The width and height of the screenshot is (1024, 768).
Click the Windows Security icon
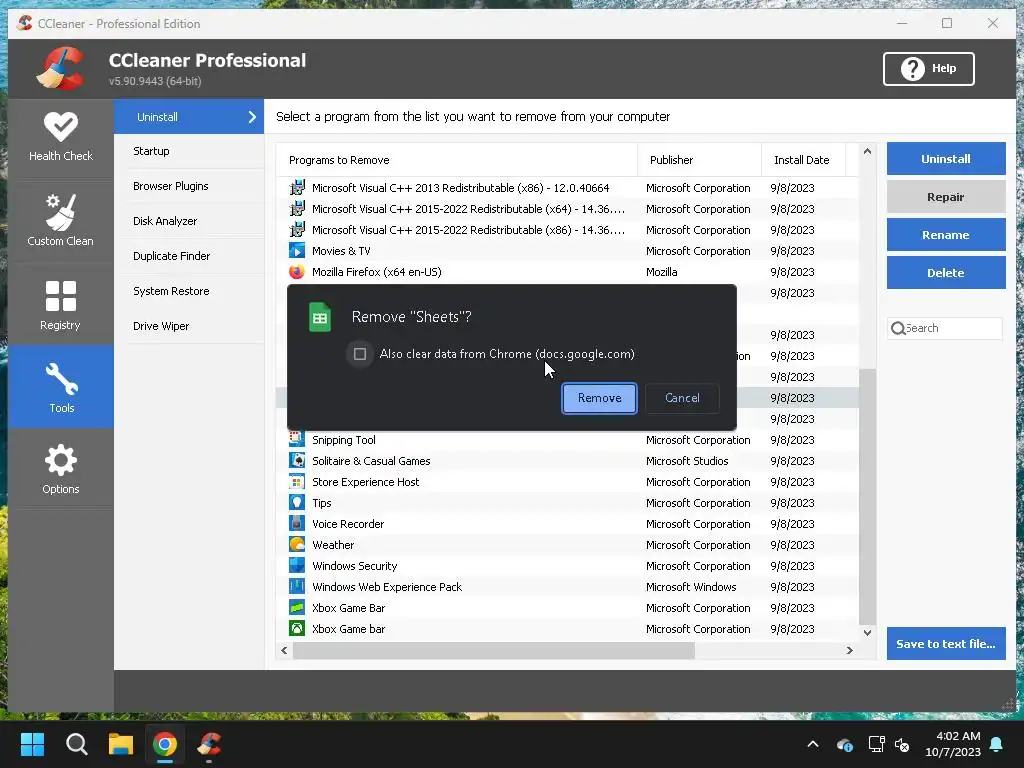297,566
